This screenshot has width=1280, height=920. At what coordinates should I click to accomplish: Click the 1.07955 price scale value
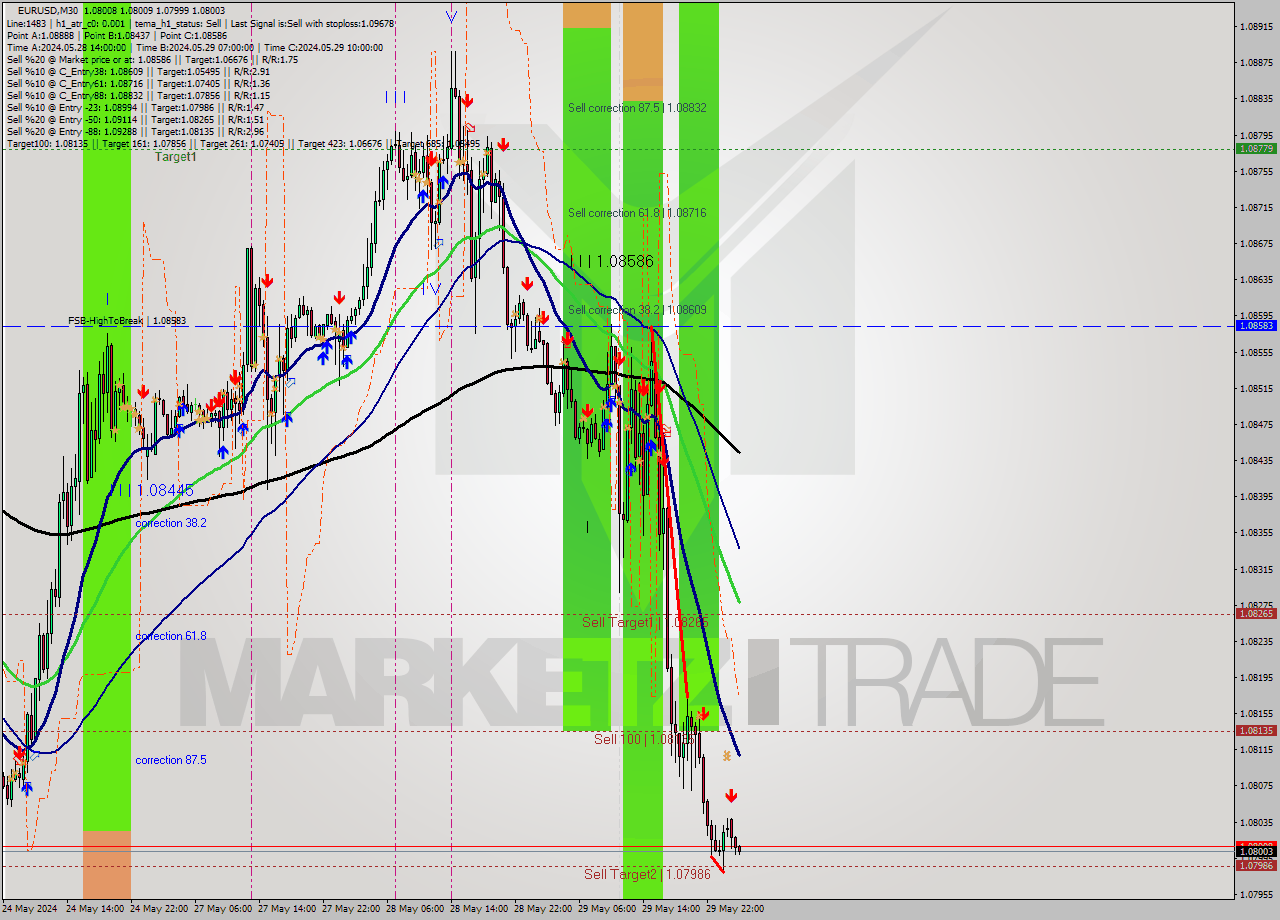1256,895
